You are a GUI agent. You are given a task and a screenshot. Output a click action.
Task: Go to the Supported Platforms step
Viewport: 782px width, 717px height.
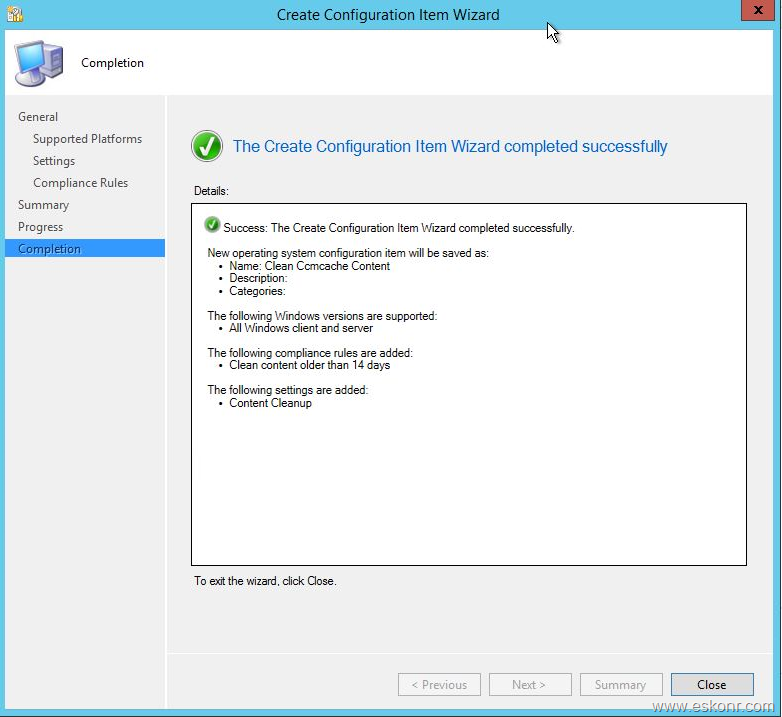[x=87, y=139]
